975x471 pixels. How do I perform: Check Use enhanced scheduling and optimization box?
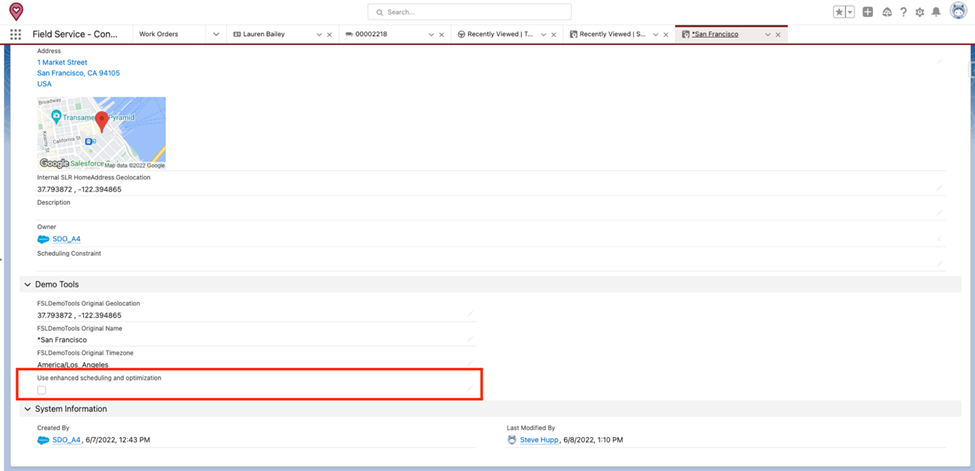point(42,390)
